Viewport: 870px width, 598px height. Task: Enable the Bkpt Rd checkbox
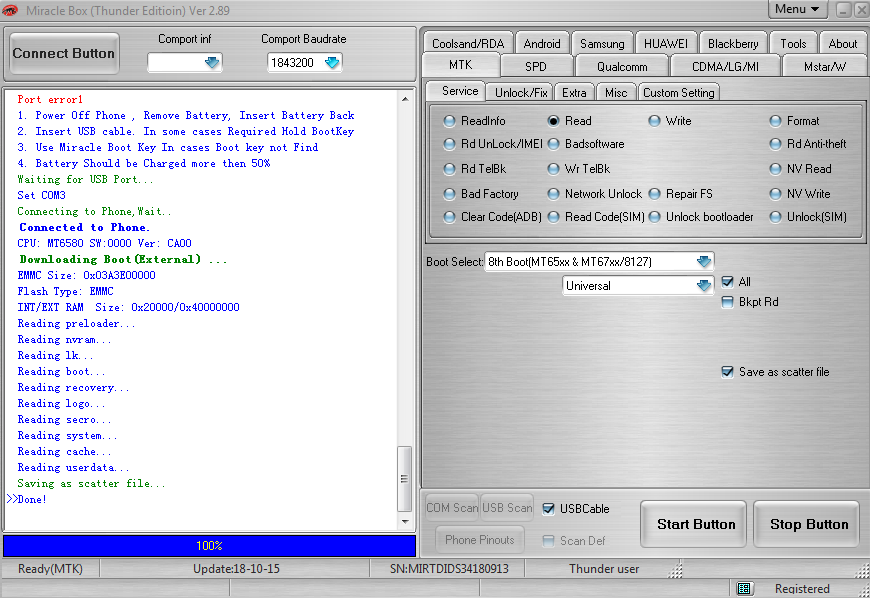[x=727, y=302]
